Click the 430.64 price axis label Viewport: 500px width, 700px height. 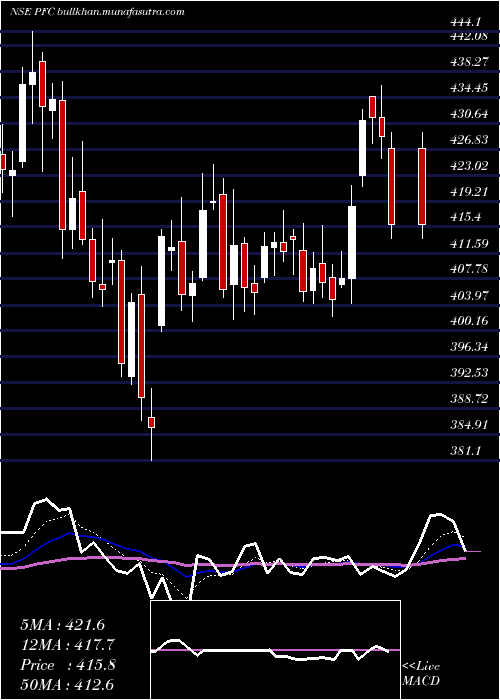[469, 114]
